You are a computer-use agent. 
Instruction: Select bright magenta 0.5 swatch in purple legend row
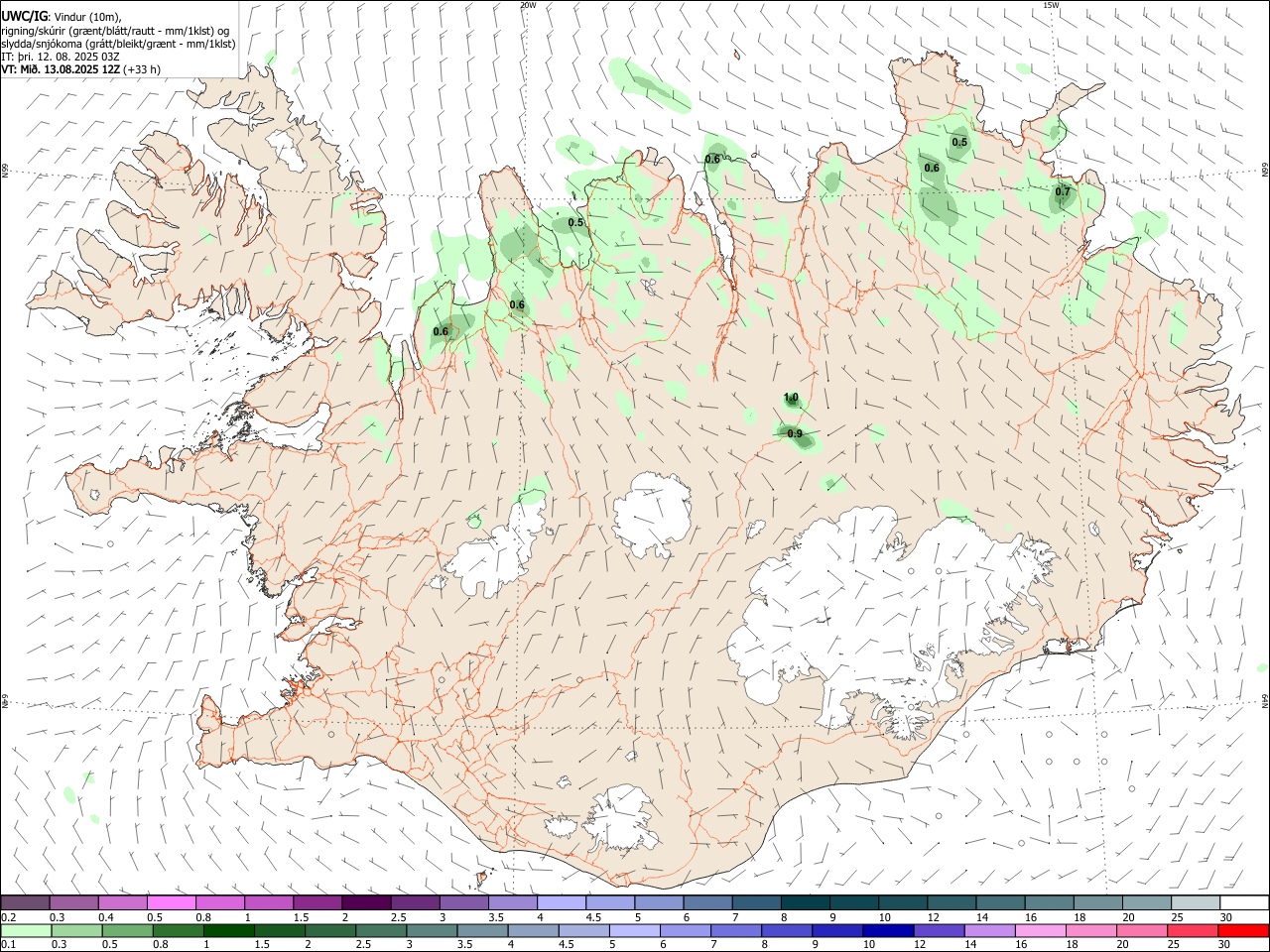point(172,902)
